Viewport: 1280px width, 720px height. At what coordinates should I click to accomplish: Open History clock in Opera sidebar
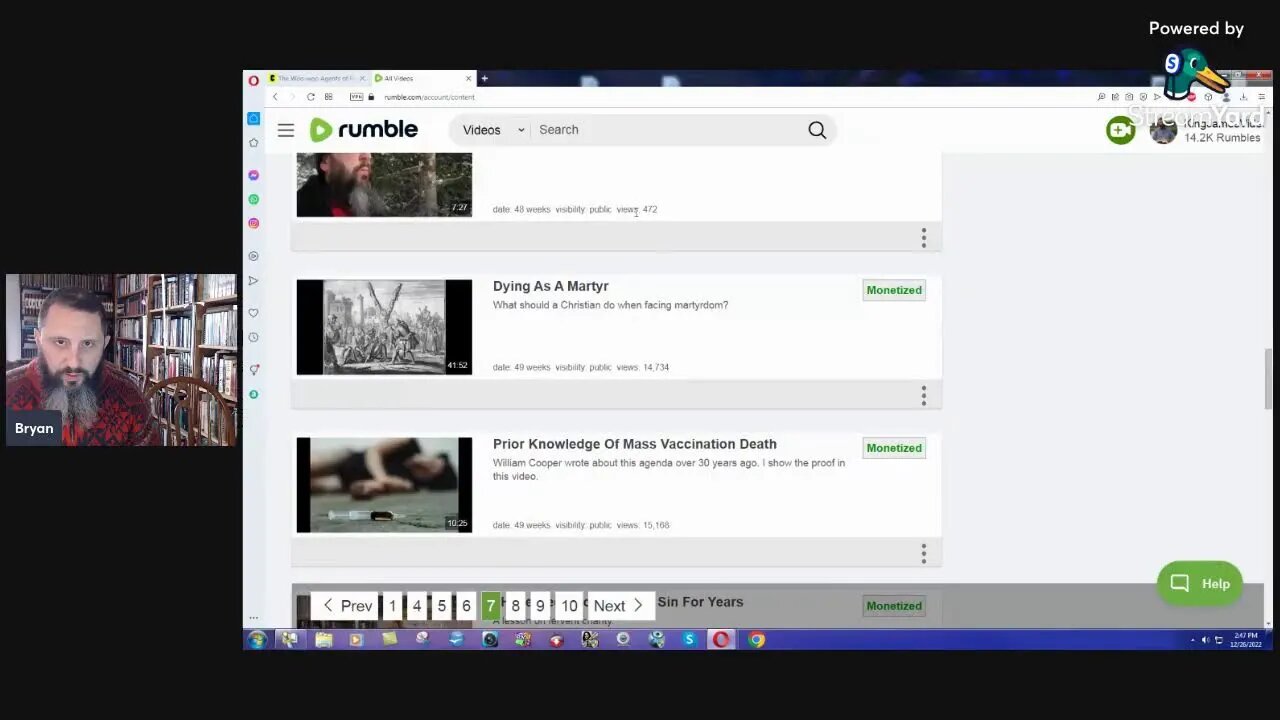(x=254, y=337)
